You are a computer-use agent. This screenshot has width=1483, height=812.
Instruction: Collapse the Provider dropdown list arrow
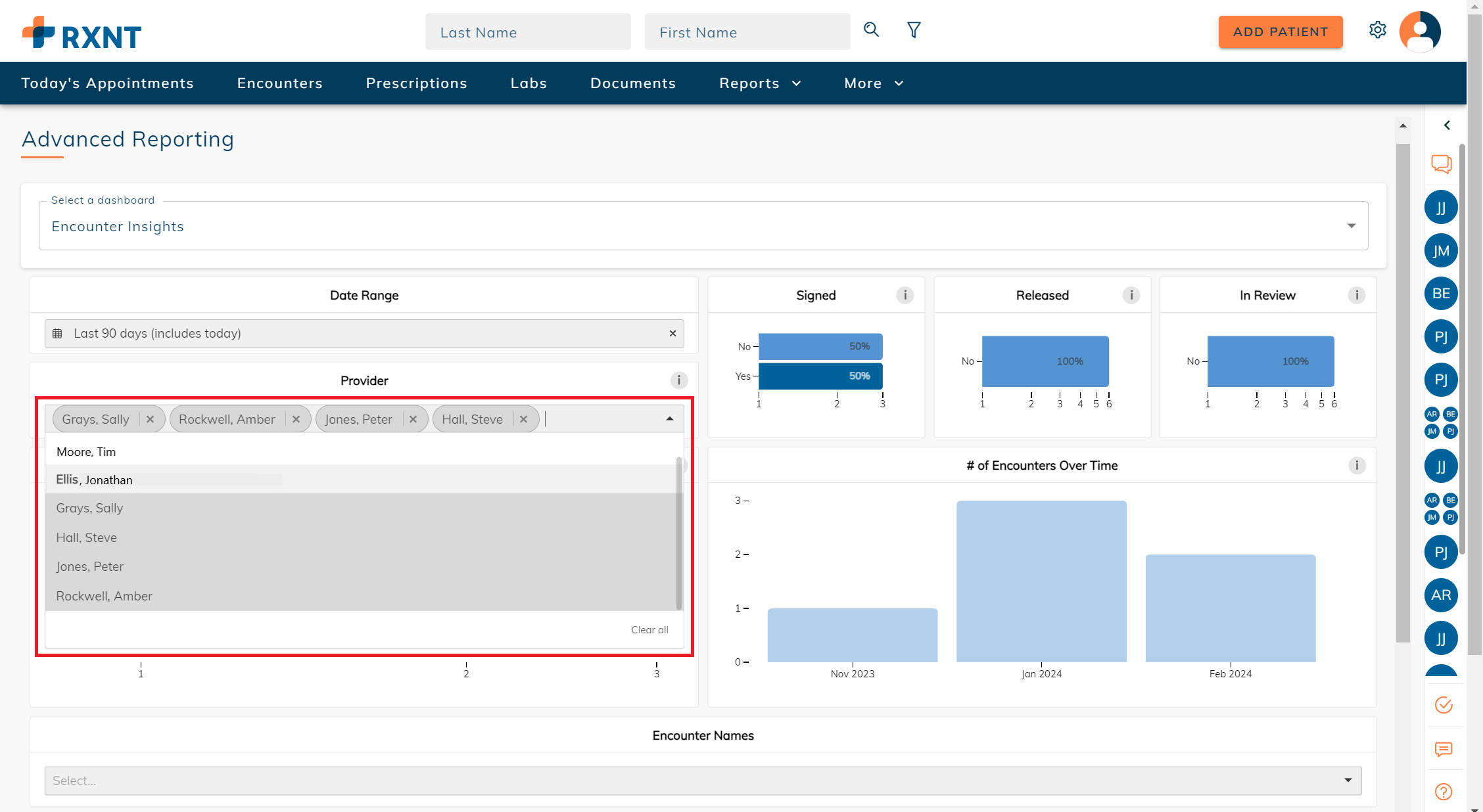670,418
